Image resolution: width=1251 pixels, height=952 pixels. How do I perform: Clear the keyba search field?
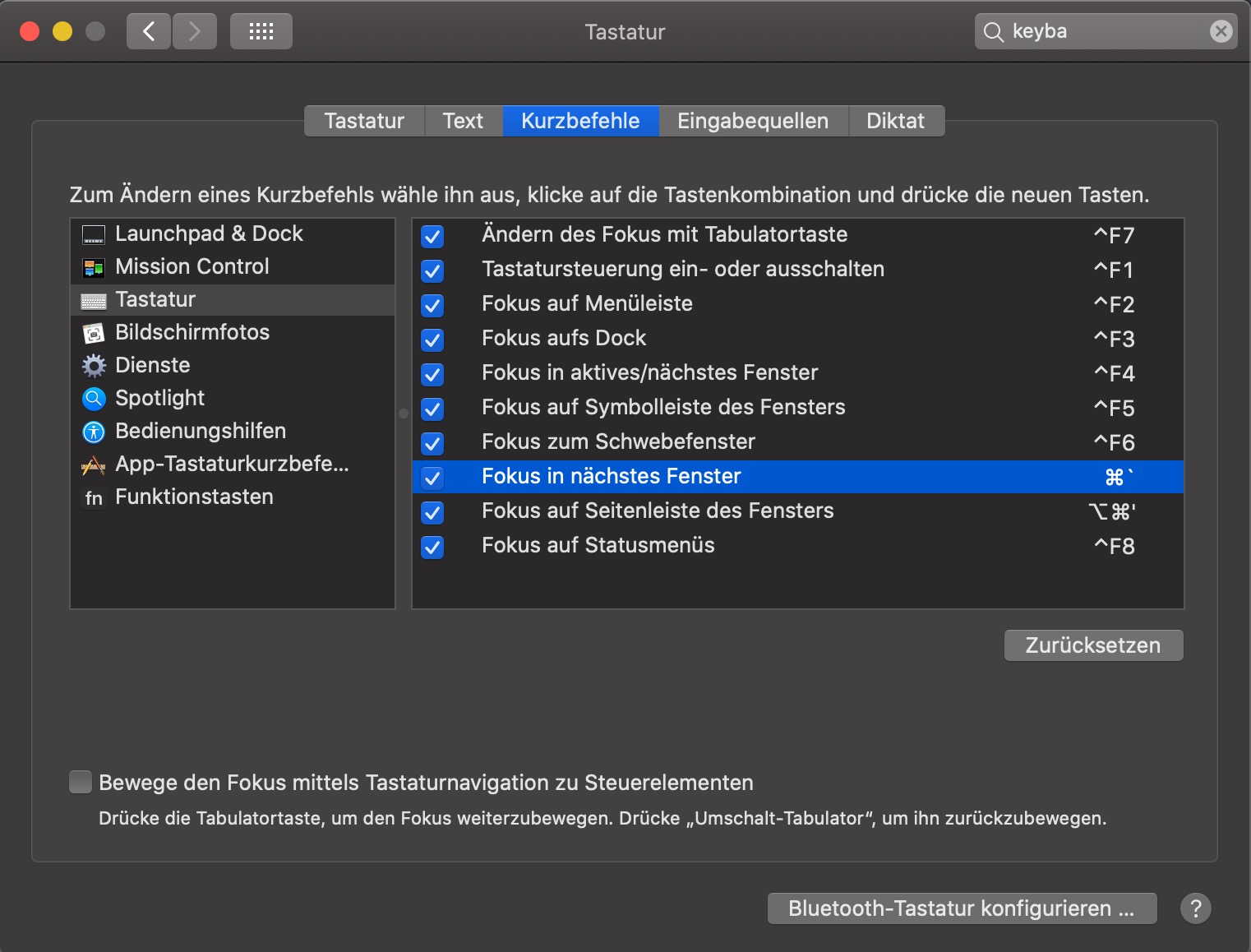point(1221,31)
